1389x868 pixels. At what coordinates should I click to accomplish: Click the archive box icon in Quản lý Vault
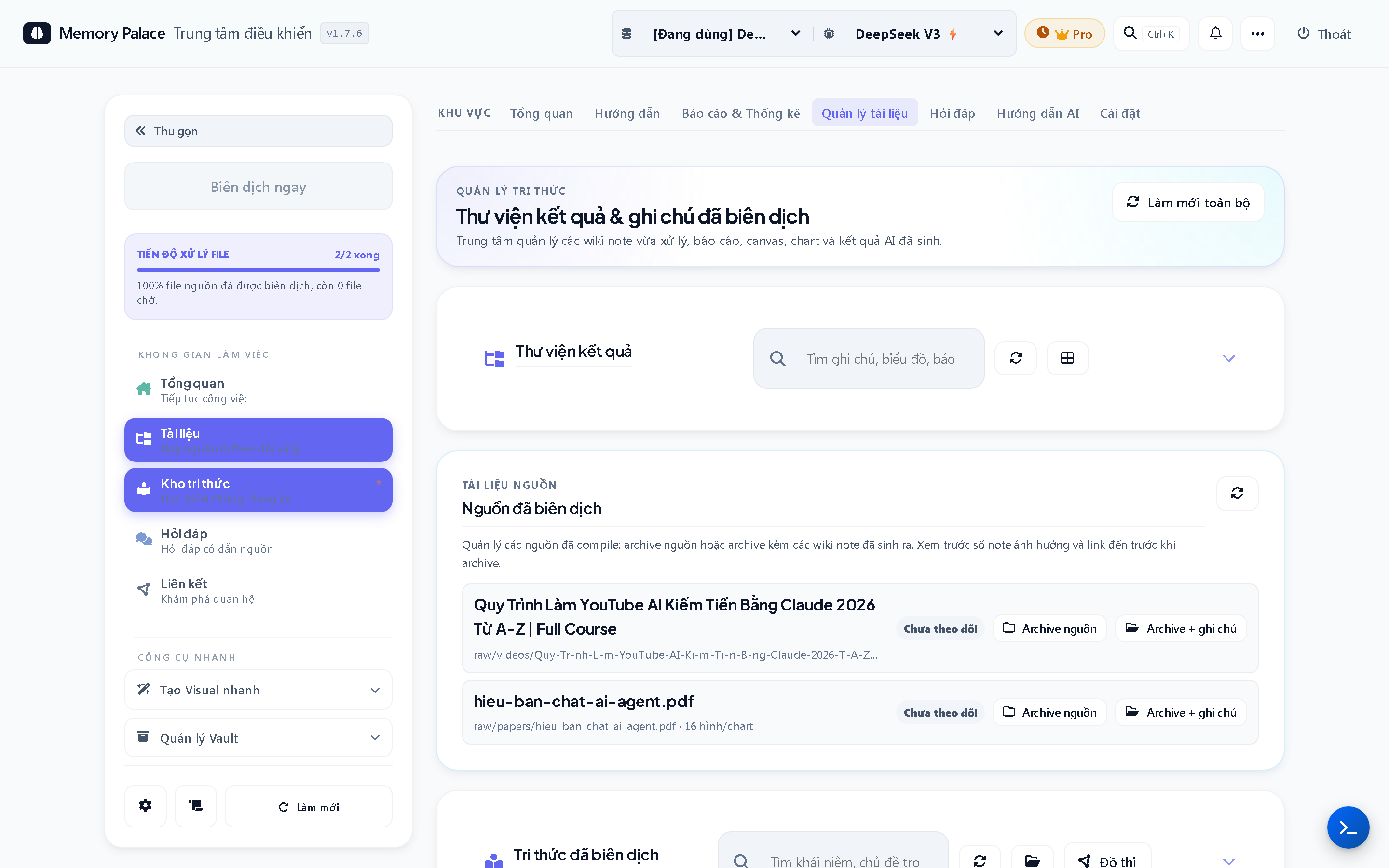coord(143,736)
